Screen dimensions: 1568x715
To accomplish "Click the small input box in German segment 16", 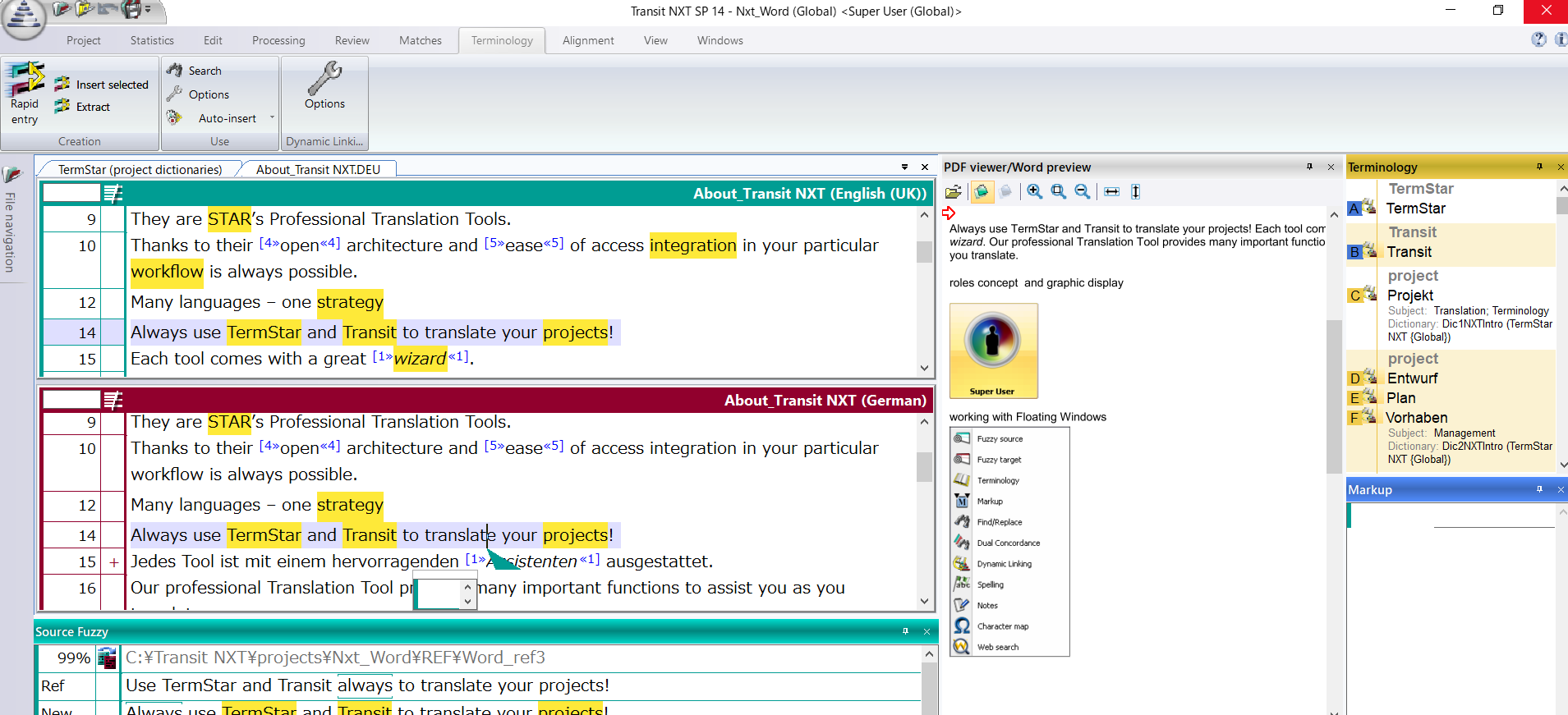I will [439, 594].
